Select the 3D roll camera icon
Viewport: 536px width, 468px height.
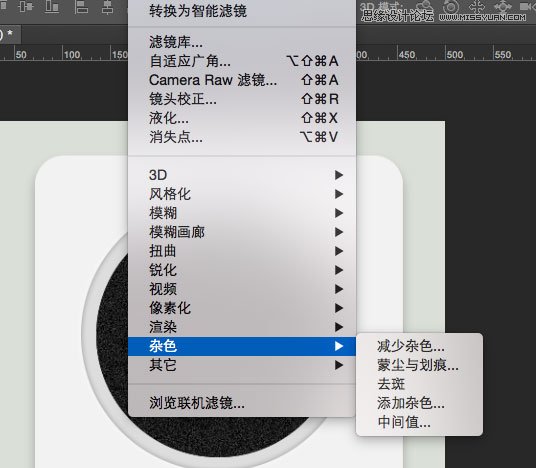pyautogui.click(x=451, y=6)
